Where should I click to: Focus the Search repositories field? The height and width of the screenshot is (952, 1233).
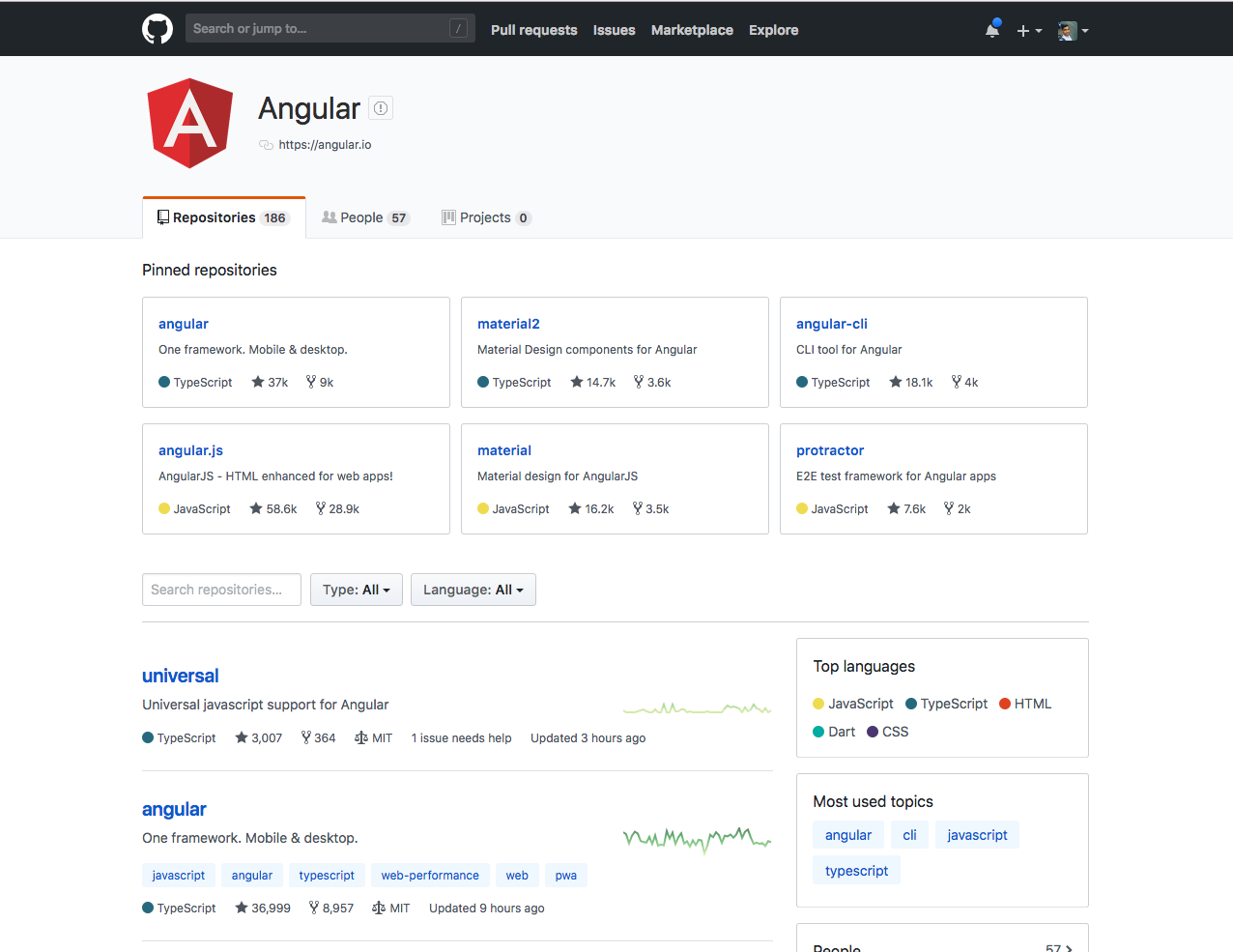click(x=221, y=590)
